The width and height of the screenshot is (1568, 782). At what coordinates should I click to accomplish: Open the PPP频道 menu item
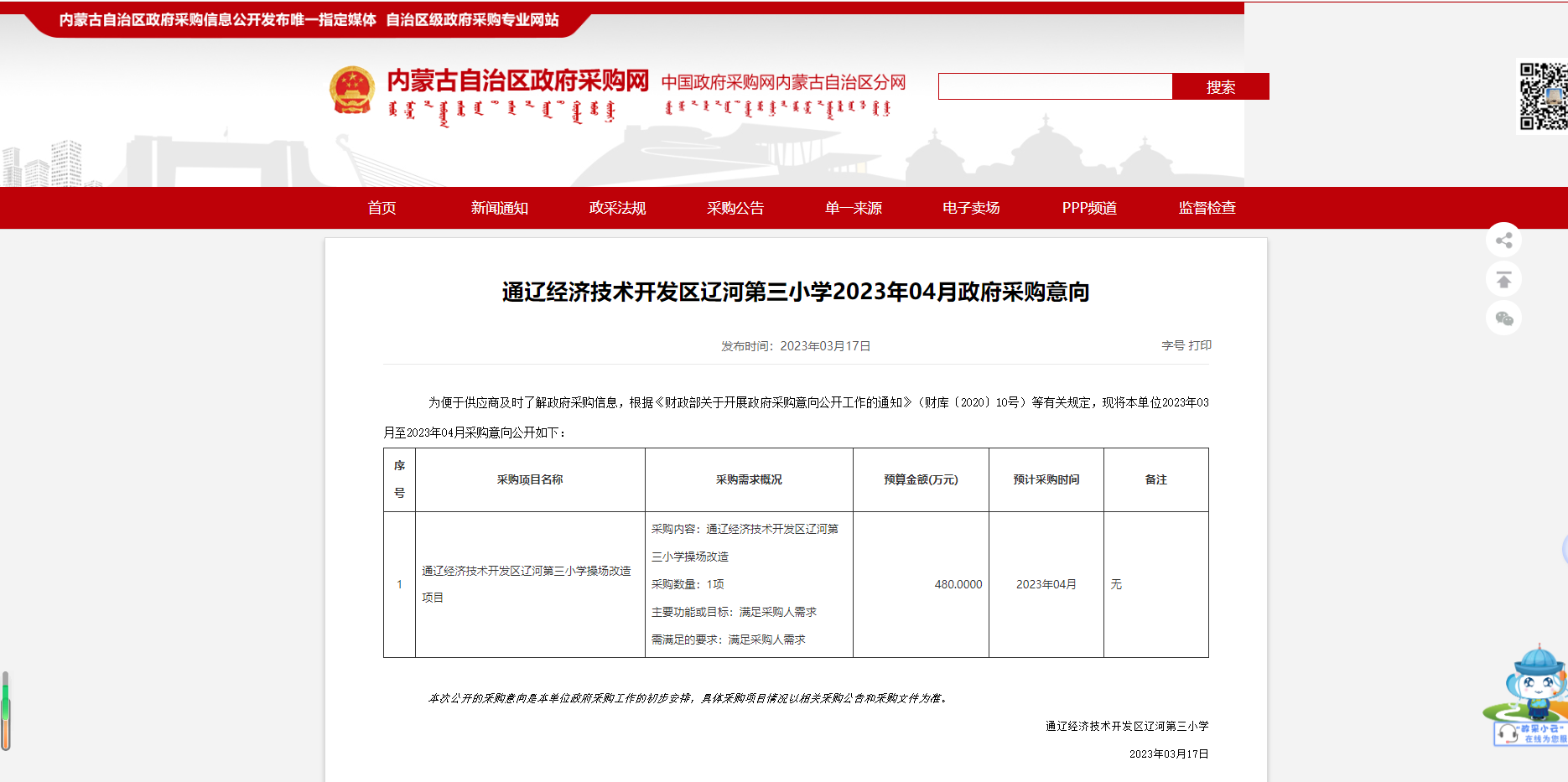[x=1089, y=208]
